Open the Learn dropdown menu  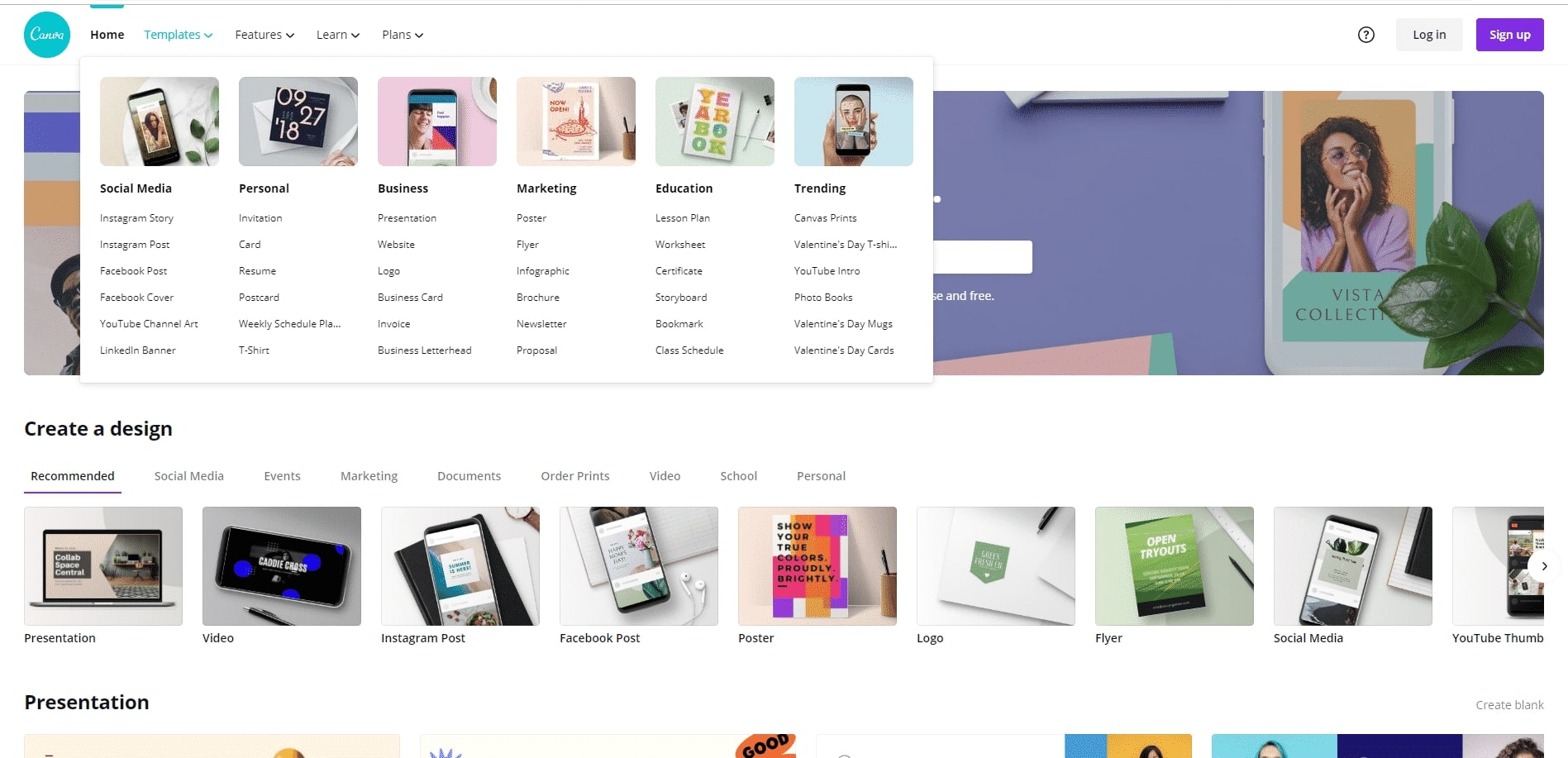(x=338, y=35)
